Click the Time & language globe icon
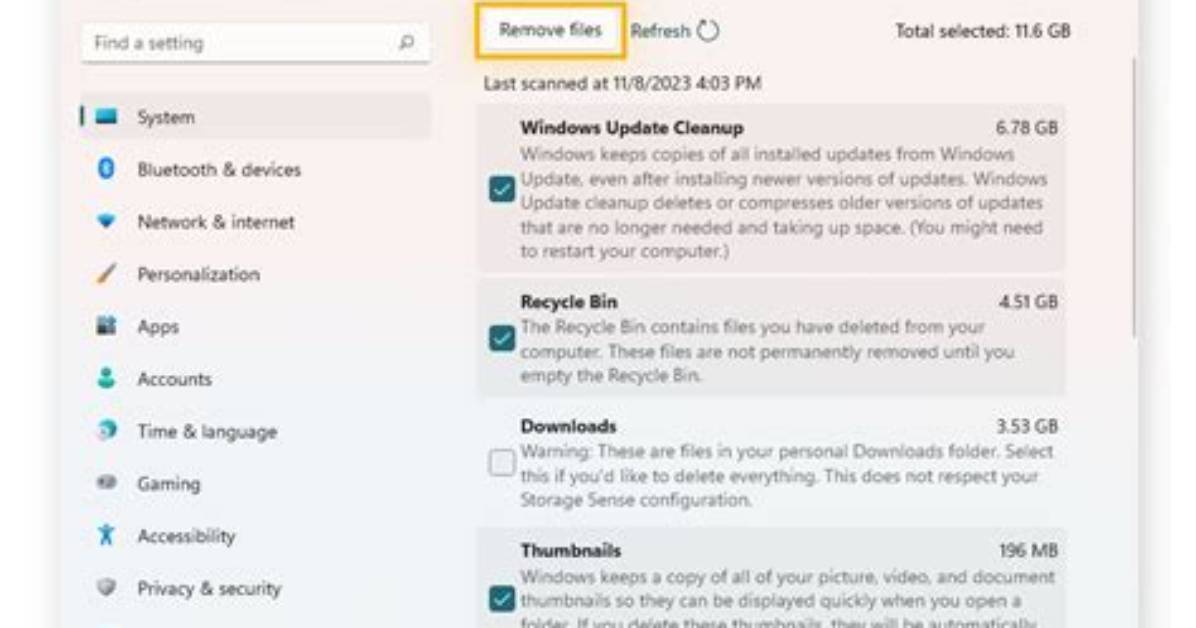The image size is (1196, 628). click(x=107, y=430)
